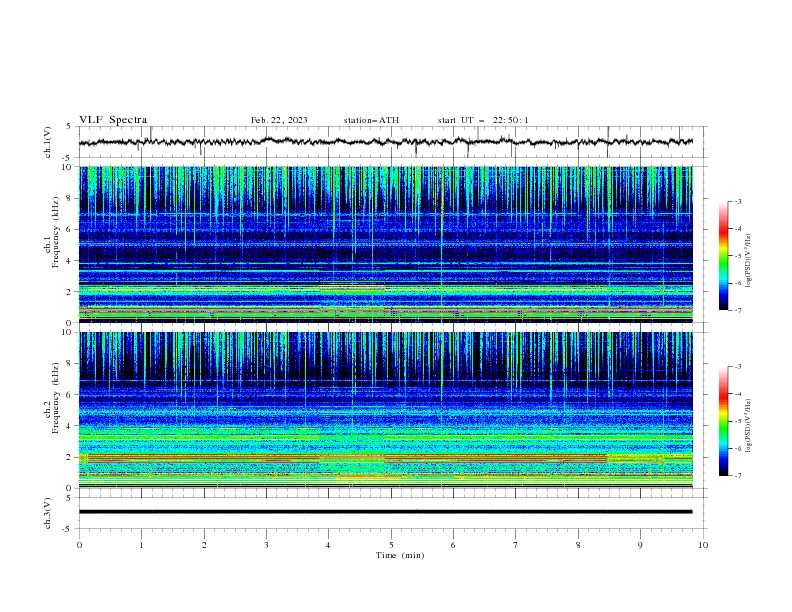Click the ch.1 "Frequency (kHz)" axis title
The width and height of the screenshot is (792, 612).
pos(56,233)
